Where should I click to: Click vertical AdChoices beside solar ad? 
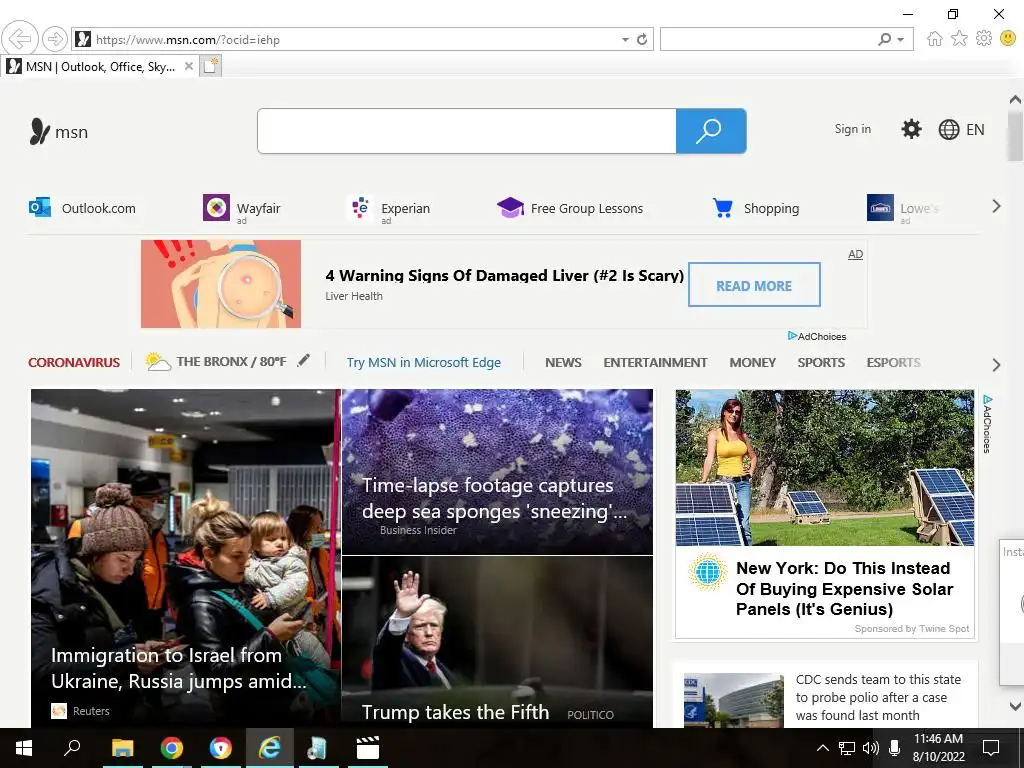point(987,424)
